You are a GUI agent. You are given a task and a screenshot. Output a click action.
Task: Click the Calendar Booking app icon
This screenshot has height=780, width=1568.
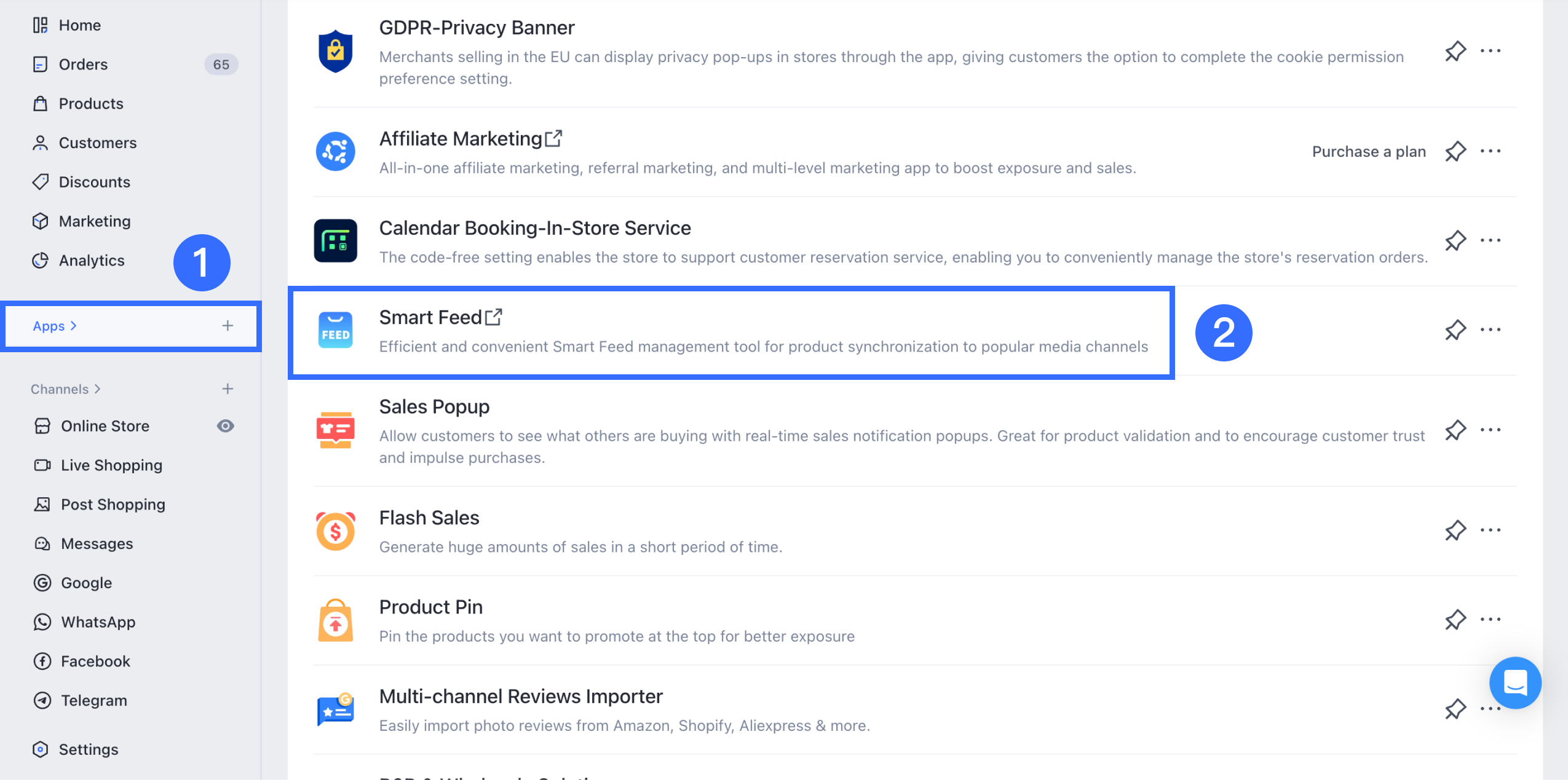tap(335, 241)
